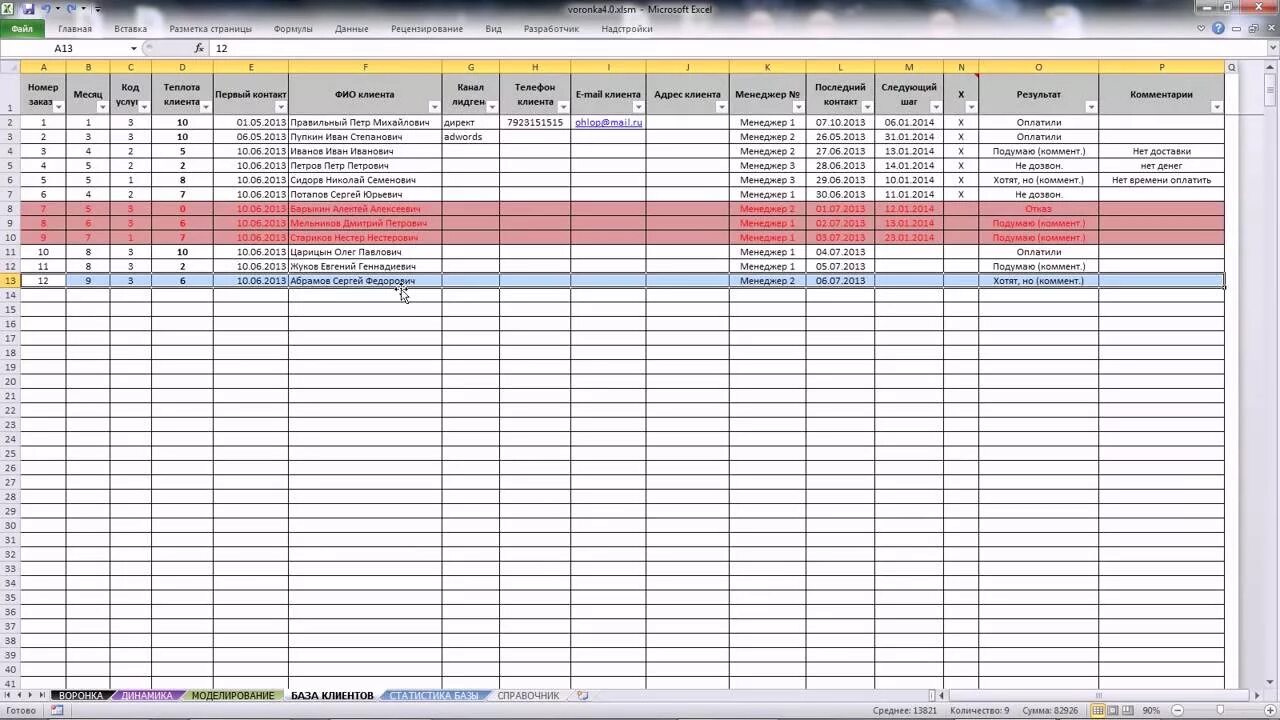Viewport: 1280px width, 720px height.
Task: Go to first sheet with navigation arrow
Action: [x=8, y=695]
